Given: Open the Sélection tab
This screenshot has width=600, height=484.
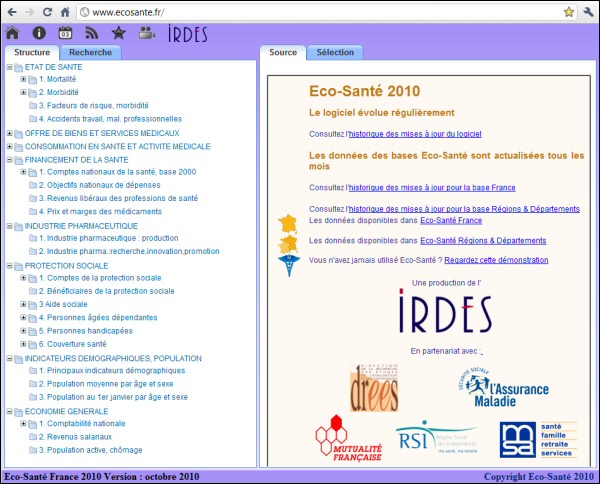Looking at the screenshot, I should click(x=335, y=52).
